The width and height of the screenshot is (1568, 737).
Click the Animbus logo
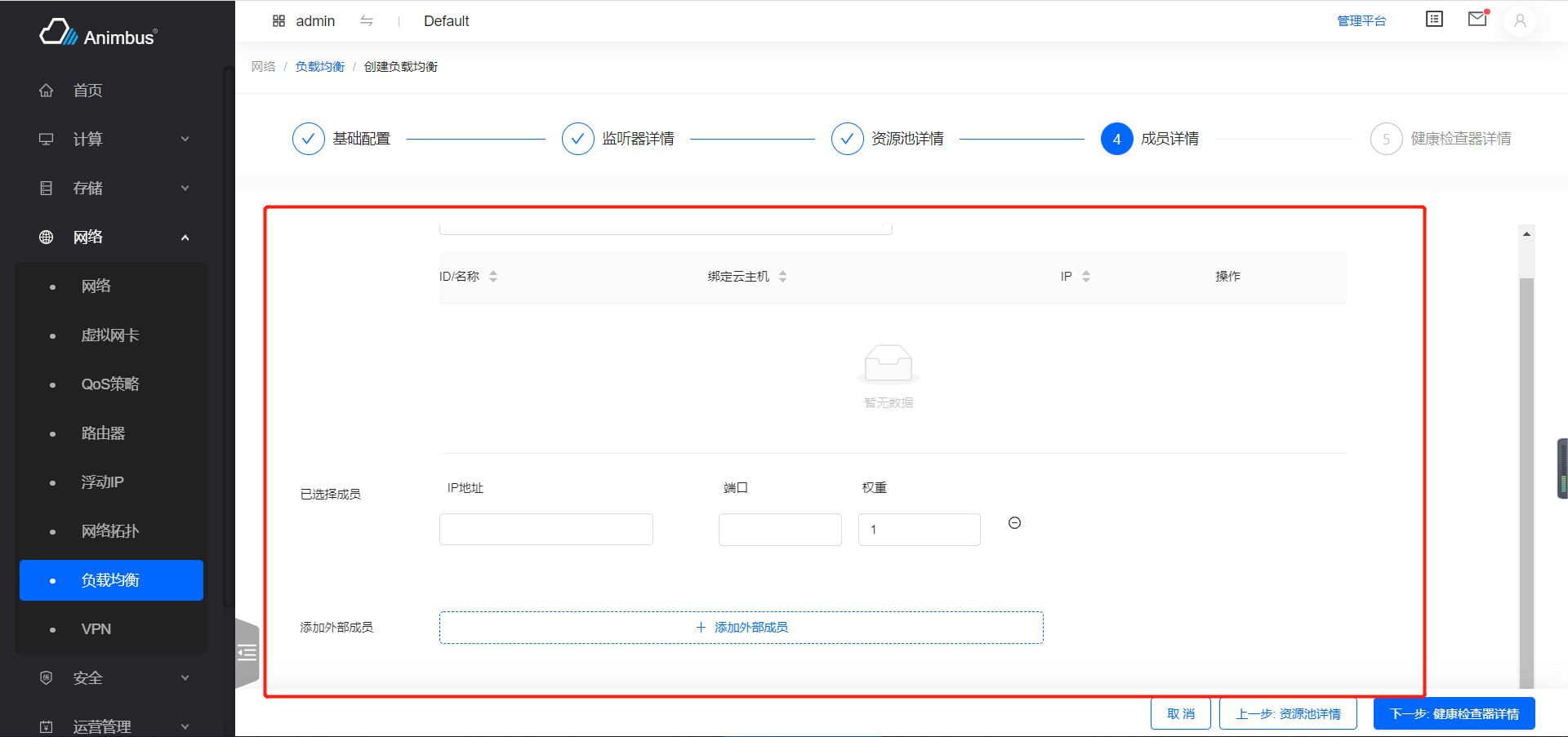98,33
